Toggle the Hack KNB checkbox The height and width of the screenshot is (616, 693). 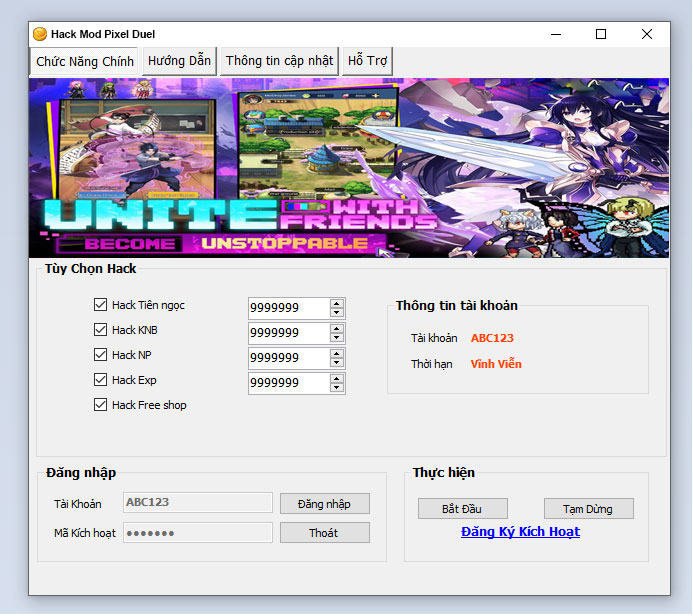coord(100,330)
